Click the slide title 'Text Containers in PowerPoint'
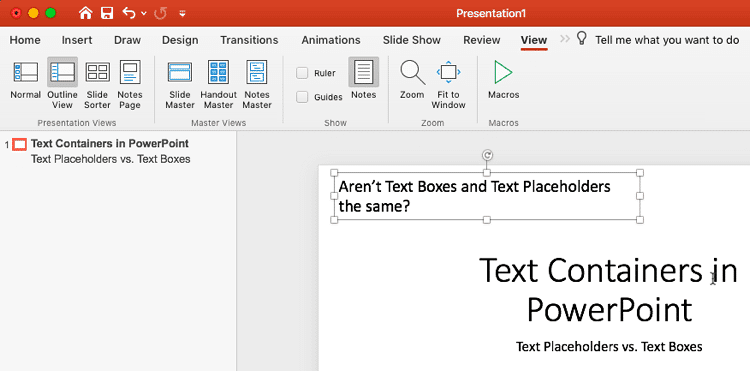Image resolution: width=750 pixels, height=371 pixels. 608,290
